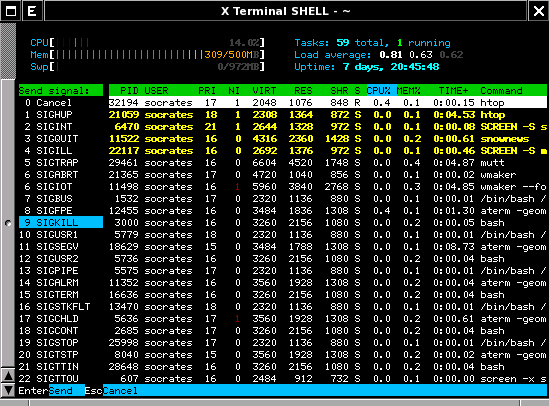Select SIGFPE in signal list
549x406 pixels.
click(61, 211)
